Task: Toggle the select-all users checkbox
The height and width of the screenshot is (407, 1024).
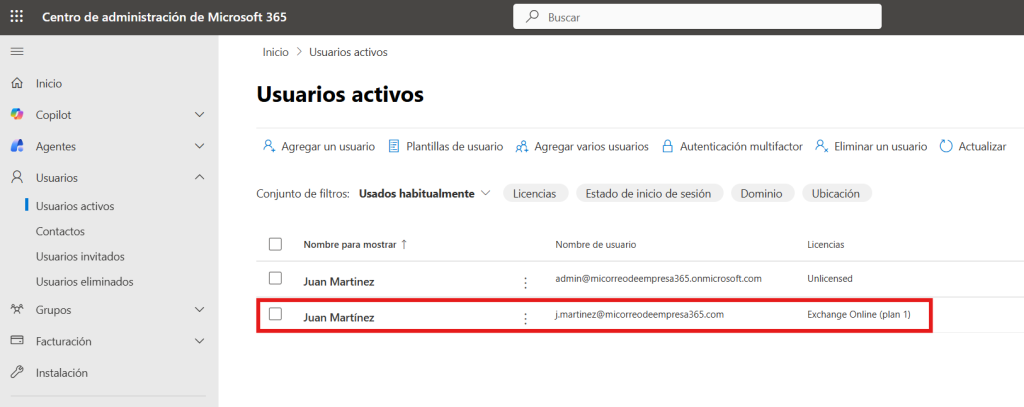Action: 276,244
